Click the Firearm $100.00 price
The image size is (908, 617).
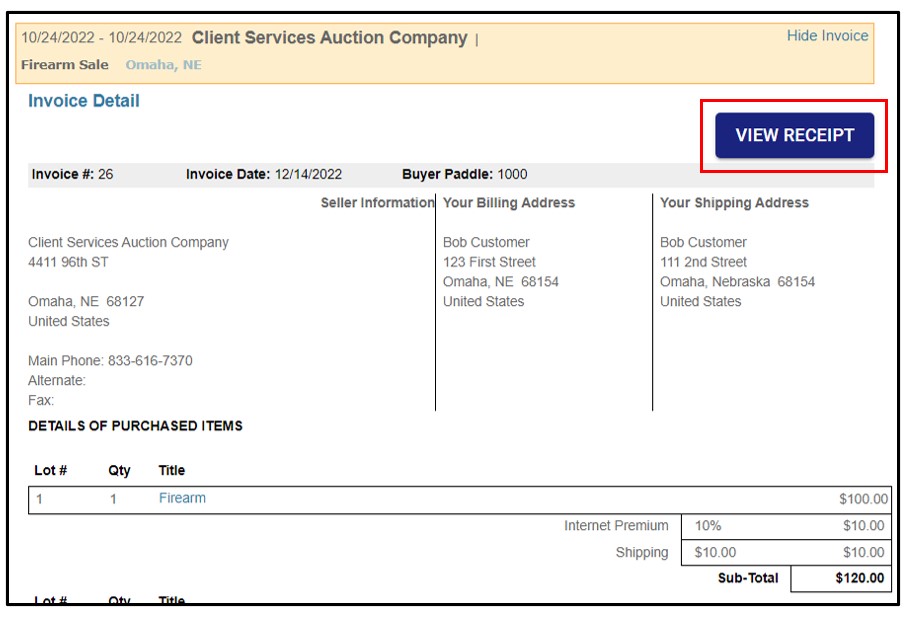pyautogui.click(x=862, y=499)
